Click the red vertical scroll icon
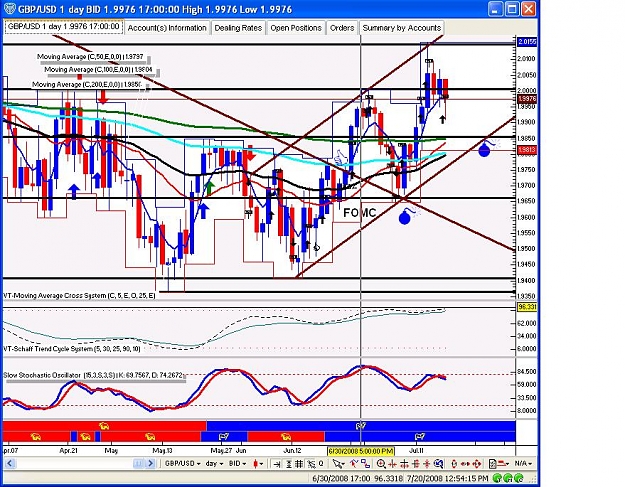The width and height of the screenshot is (625, 487). (x=454, y=464)
